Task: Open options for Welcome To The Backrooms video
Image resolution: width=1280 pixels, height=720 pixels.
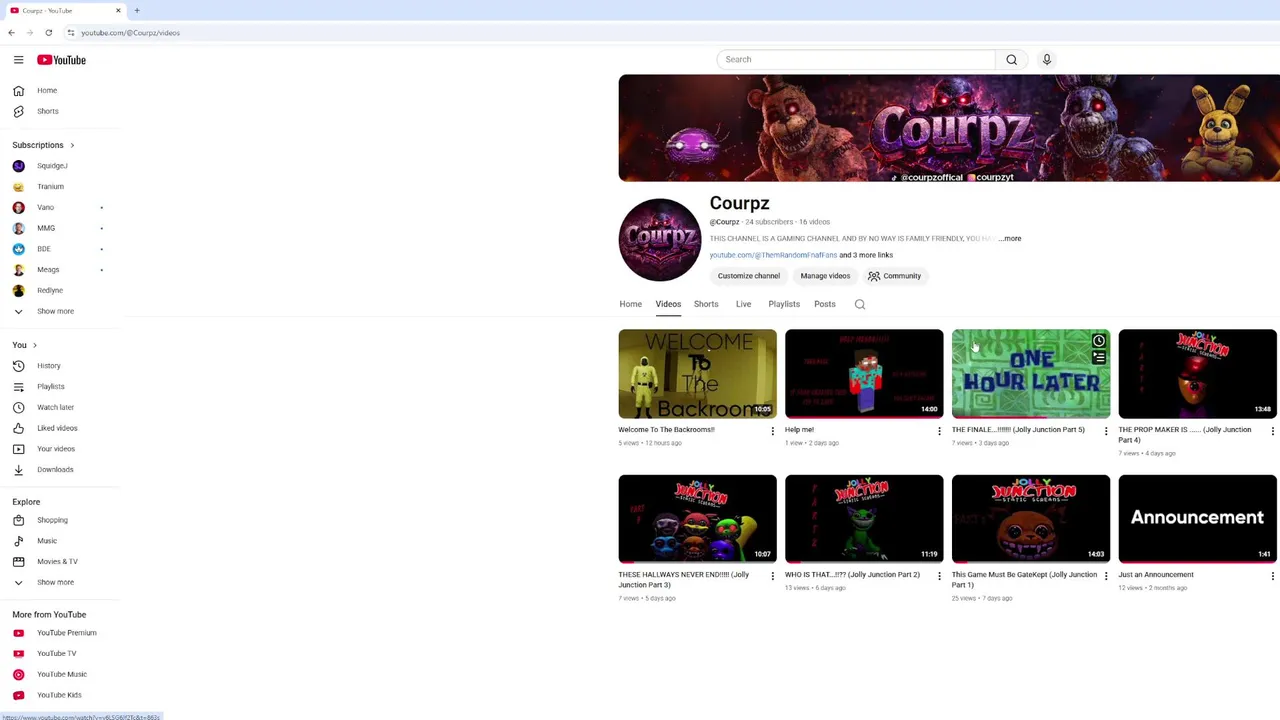Action: pyautogui.click(x=772, y=431)
